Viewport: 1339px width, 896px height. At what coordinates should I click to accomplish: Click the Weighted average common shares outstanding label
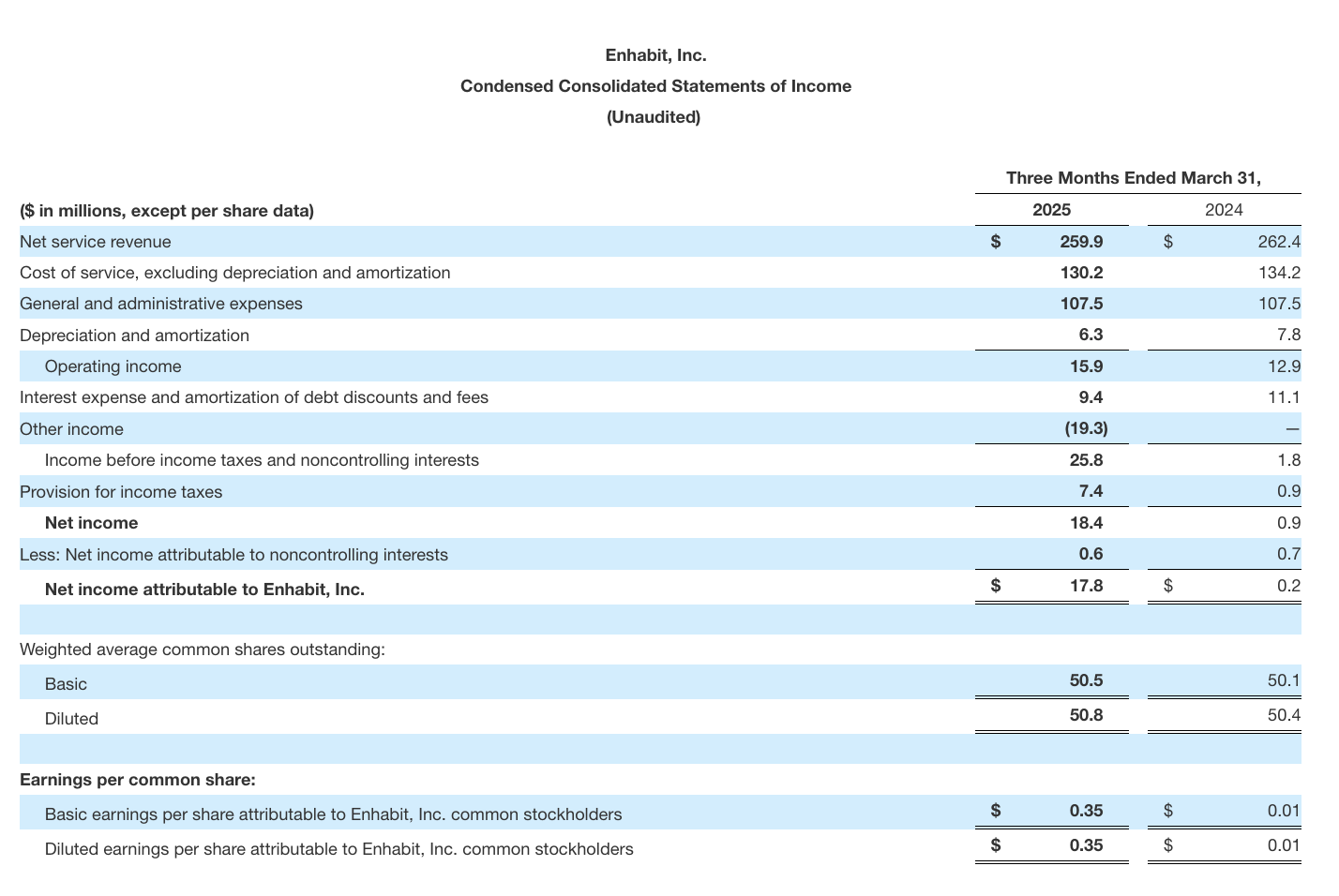point(203,650)
